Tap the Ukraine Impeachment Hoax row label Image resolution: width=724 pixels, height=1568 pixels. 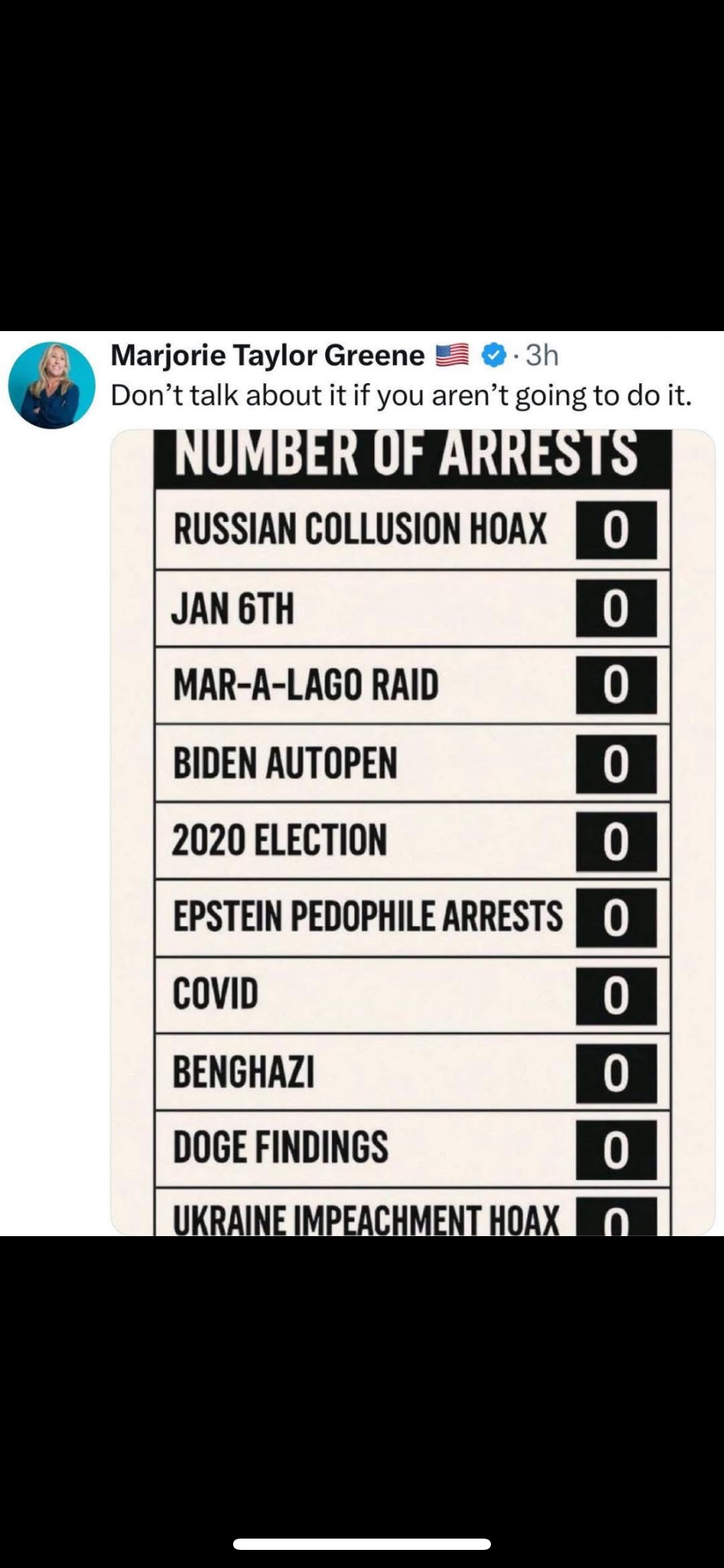(367, 1219)
